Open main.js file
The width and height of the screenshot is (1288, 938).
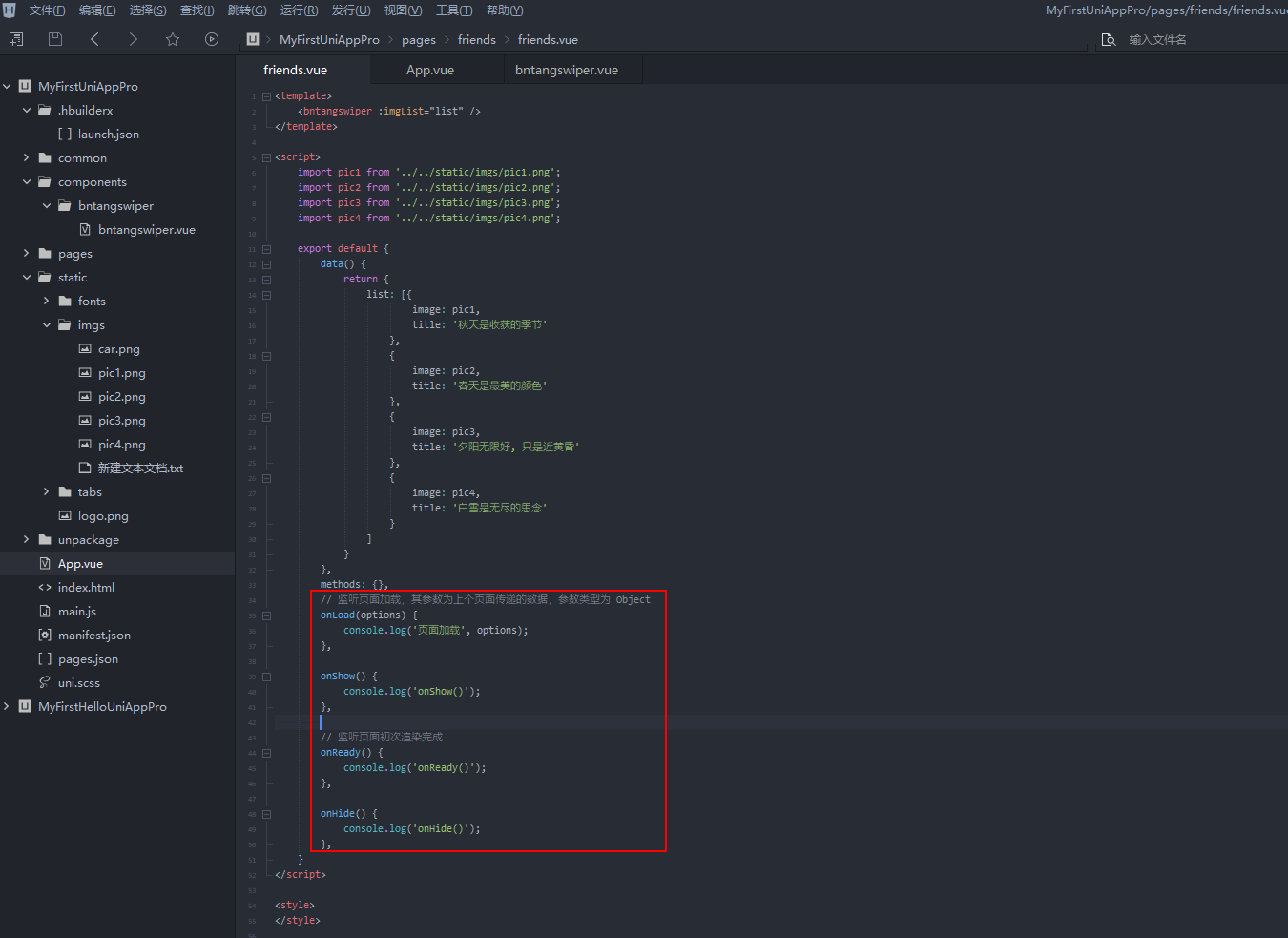pos(76,612)
